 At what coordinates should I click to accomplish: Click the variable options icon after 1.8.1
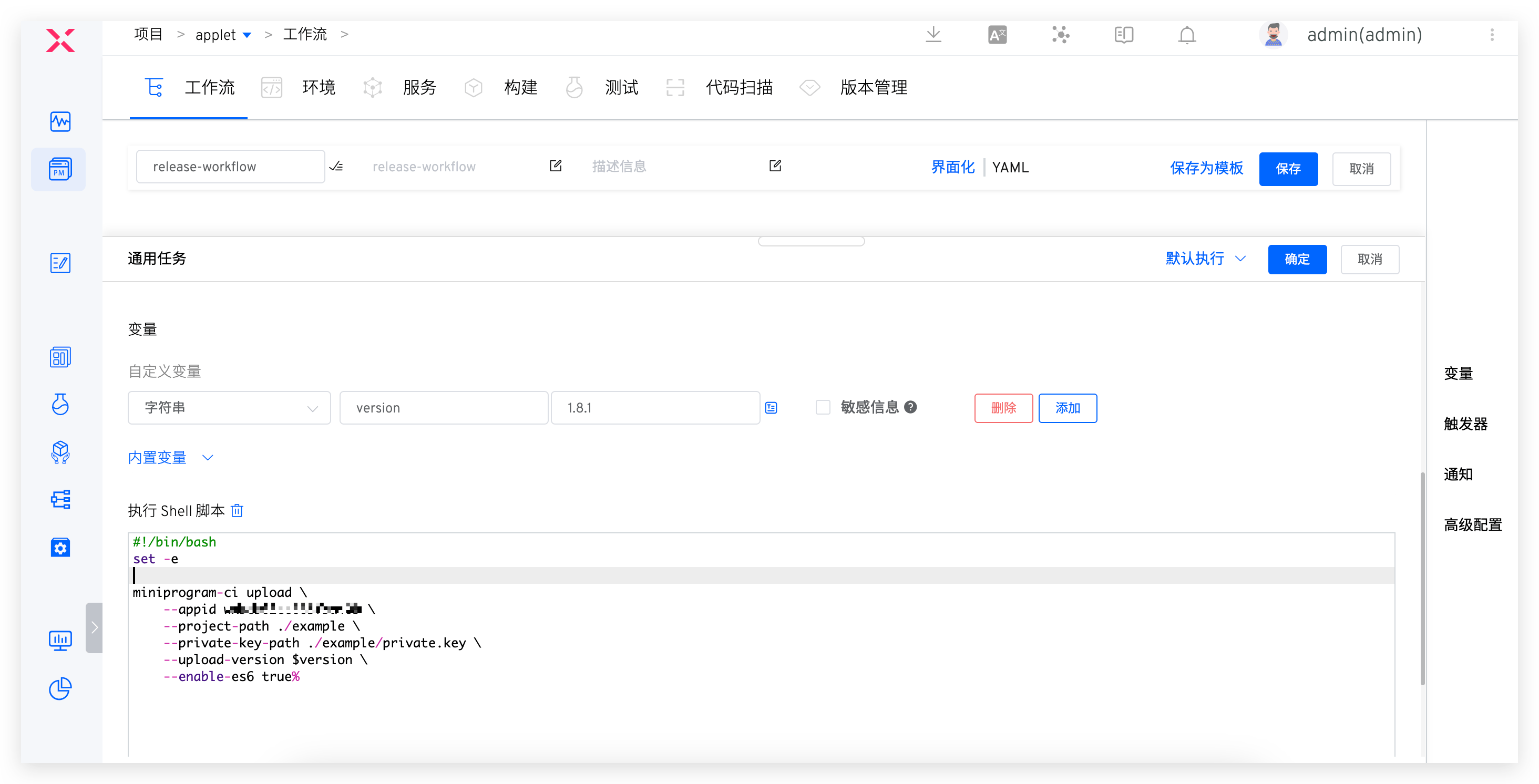tap(771, 408)
